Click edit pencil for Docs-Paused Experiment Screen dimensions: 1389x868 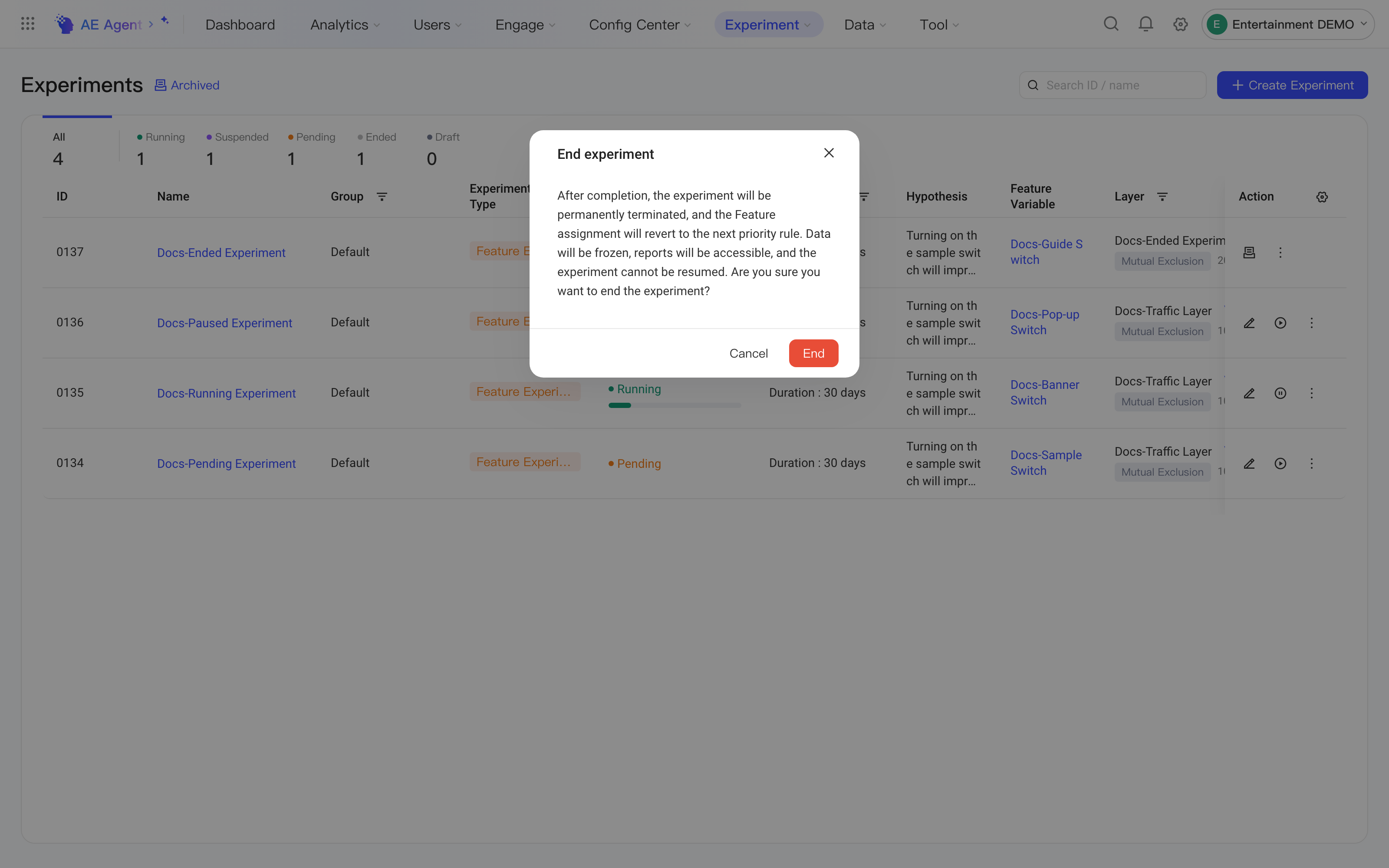tap(1249, 322)
